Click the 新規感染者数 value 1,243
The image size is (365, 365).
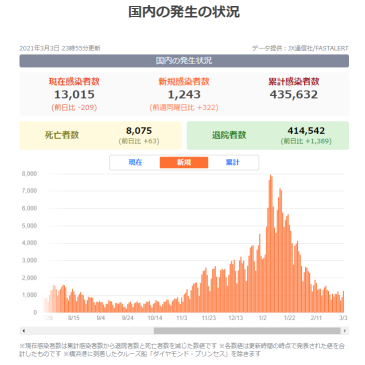(184, 95)
